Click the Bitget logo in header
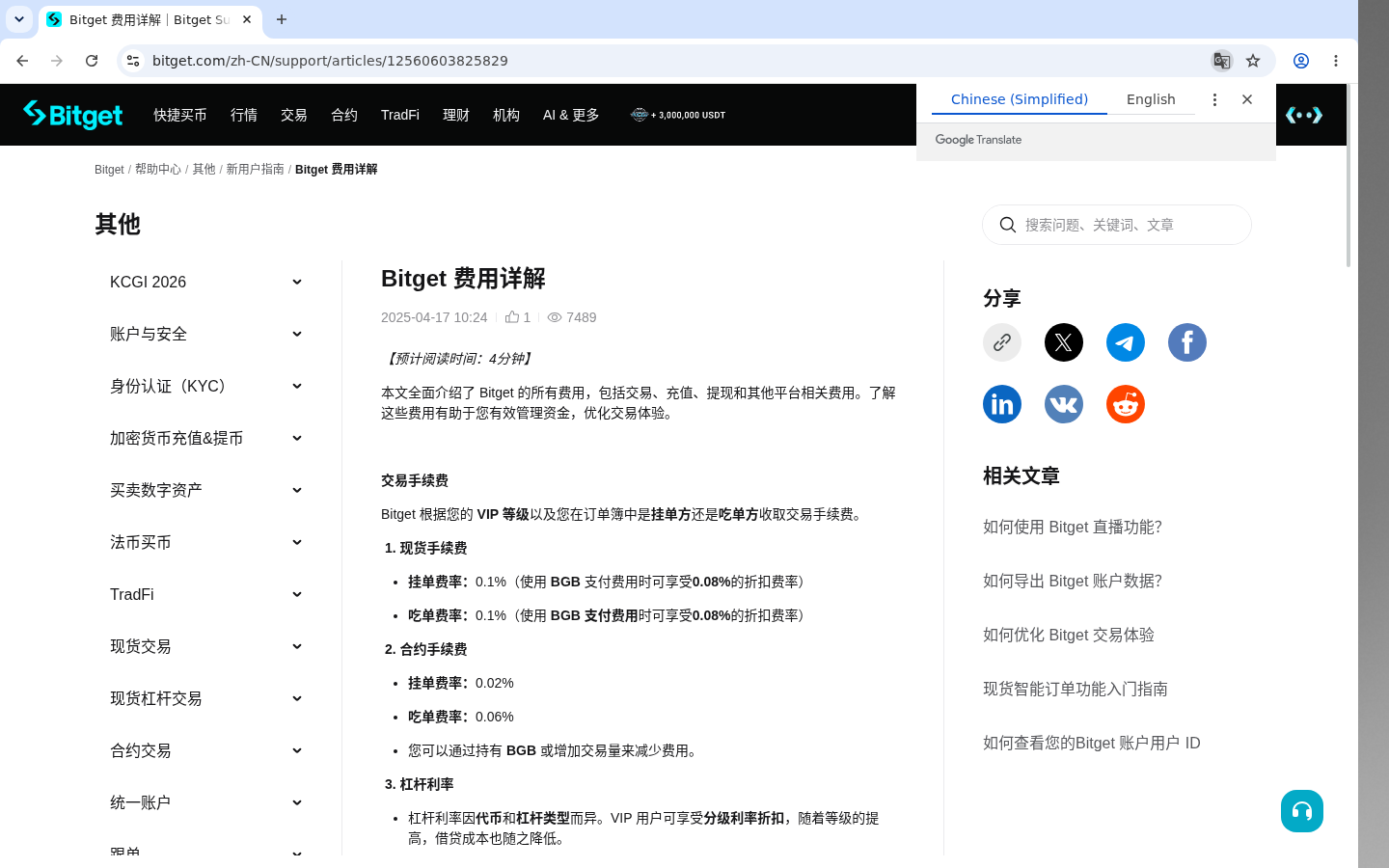Viewport: 1389px width, 868px height. (x=73, y=115)
